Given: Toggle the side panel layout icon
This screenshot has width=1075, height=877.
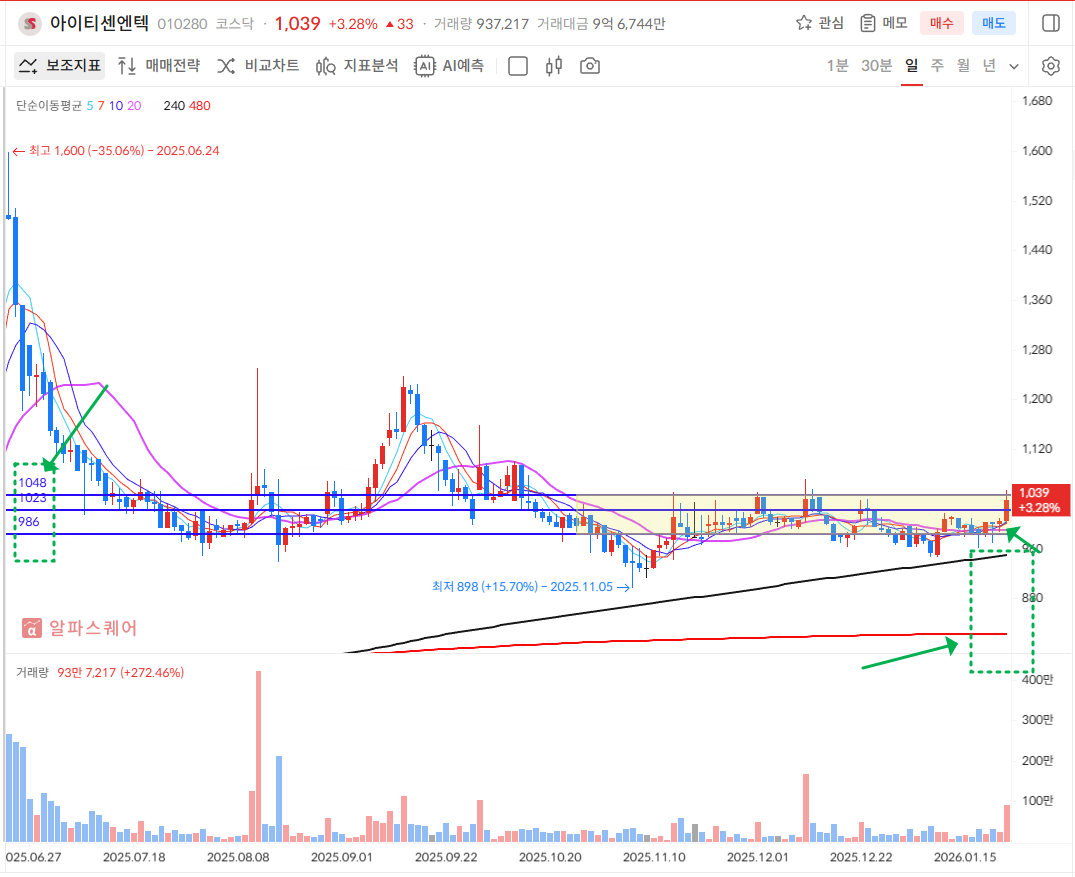Looking at the screenshot, I should [1050, 23].
